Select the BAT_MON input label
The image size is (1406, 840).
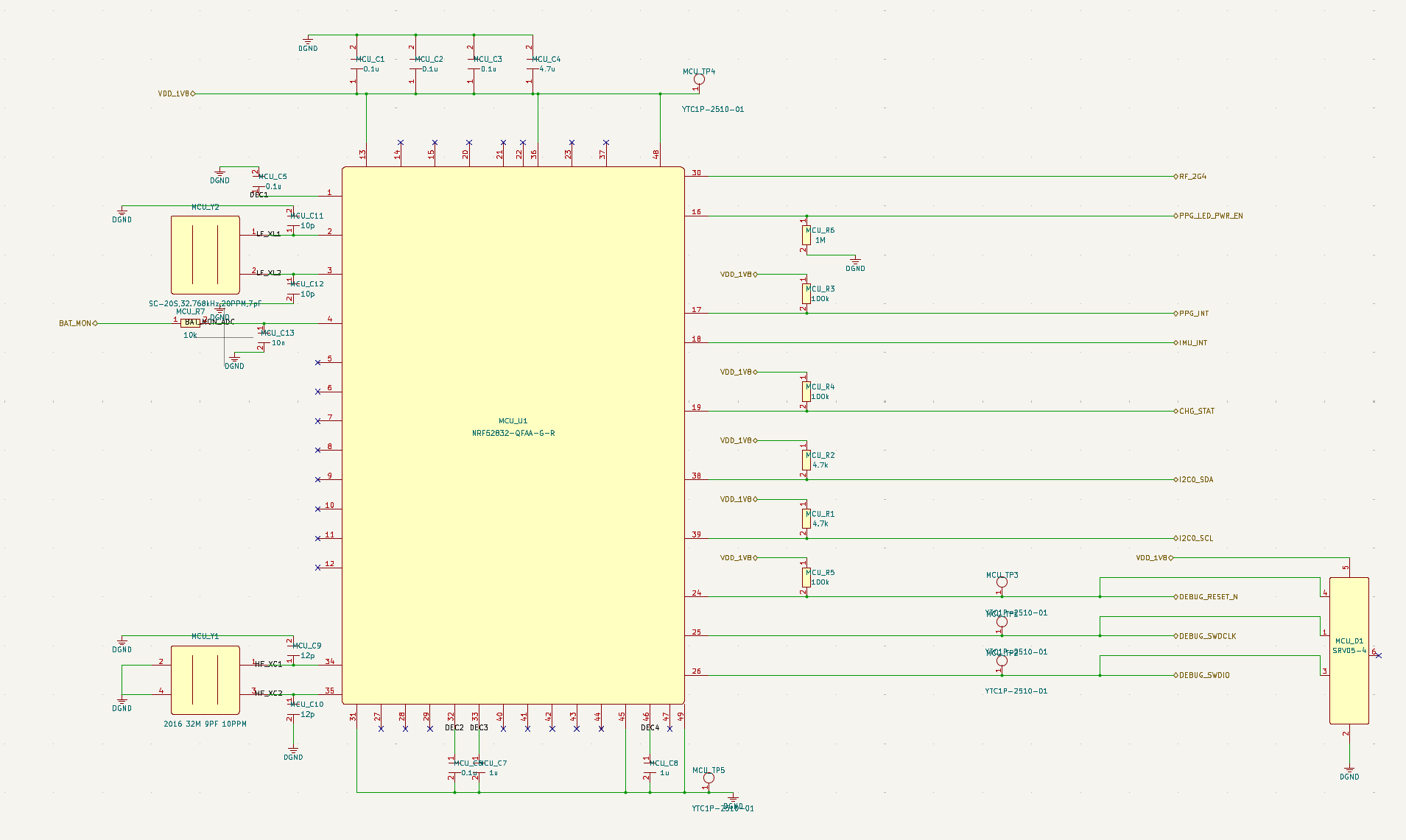point(78,323)
